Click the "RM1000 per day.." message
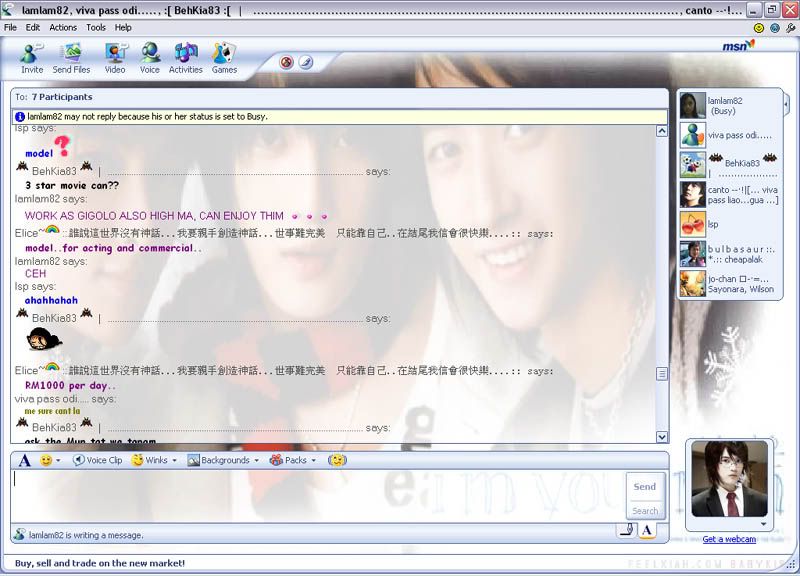 (x=70, y=386)
